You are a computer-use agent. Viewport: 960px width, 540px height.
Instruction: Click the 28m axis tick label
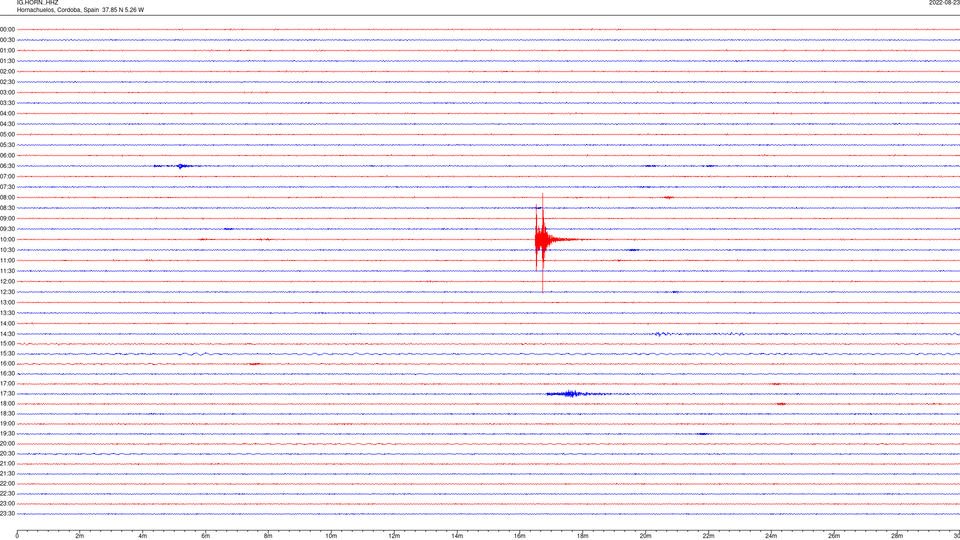pos(897,536)
